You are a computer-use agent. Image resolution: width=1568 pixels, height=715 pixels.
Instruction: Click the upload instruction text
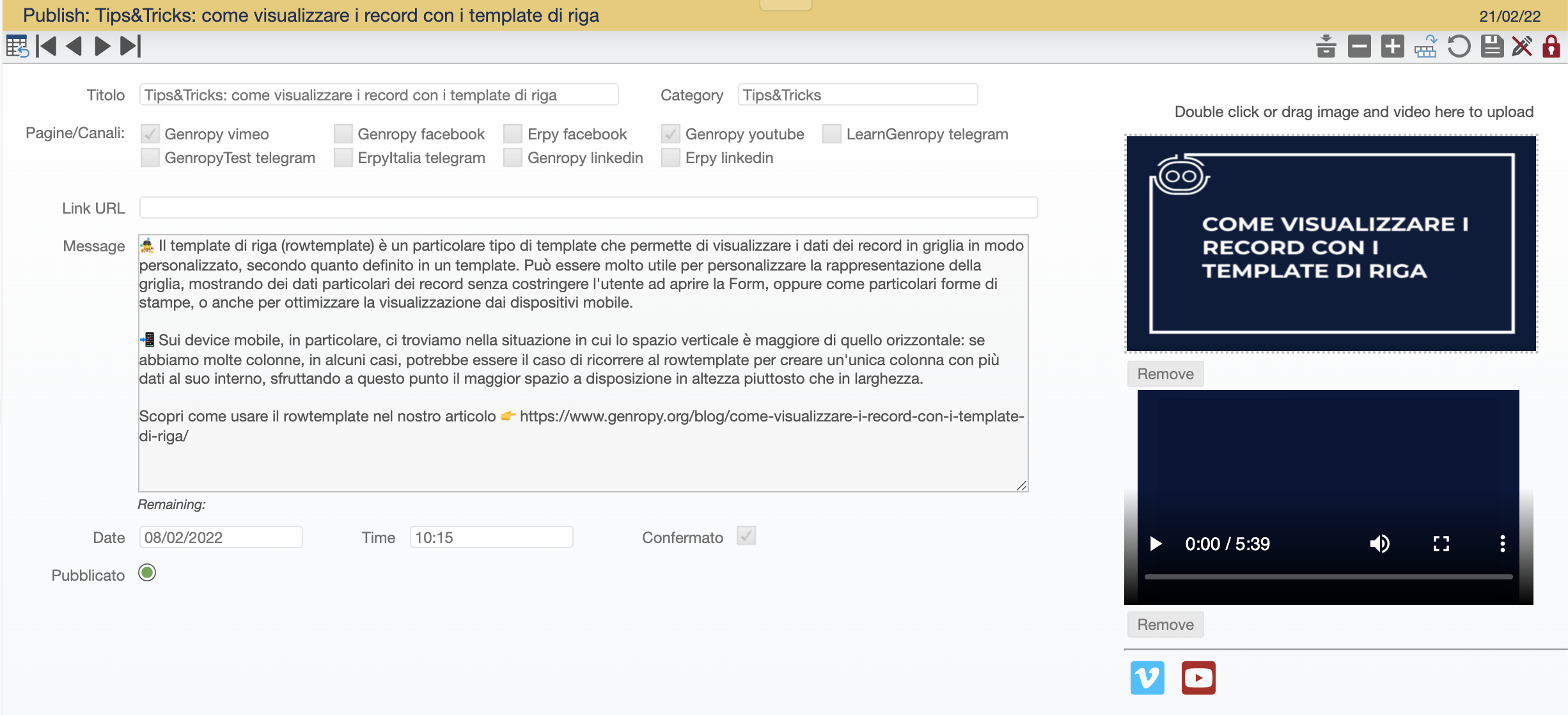[x=1354, y=112]
